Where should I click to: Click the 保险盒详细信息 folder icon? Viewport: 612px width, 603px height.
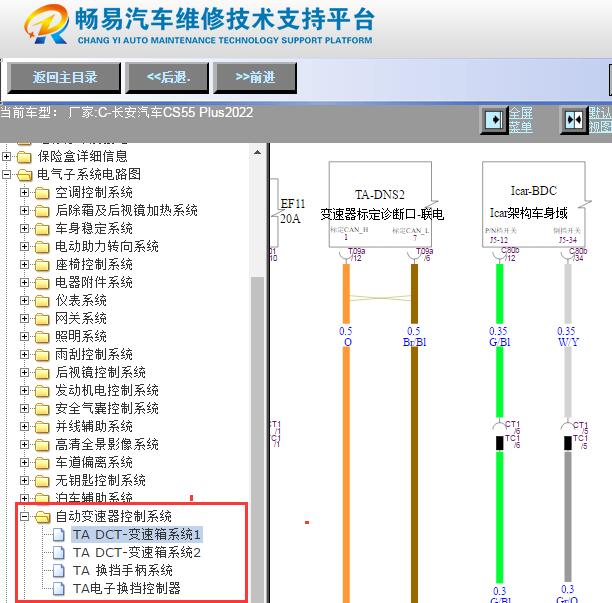(x=24, y=157)
